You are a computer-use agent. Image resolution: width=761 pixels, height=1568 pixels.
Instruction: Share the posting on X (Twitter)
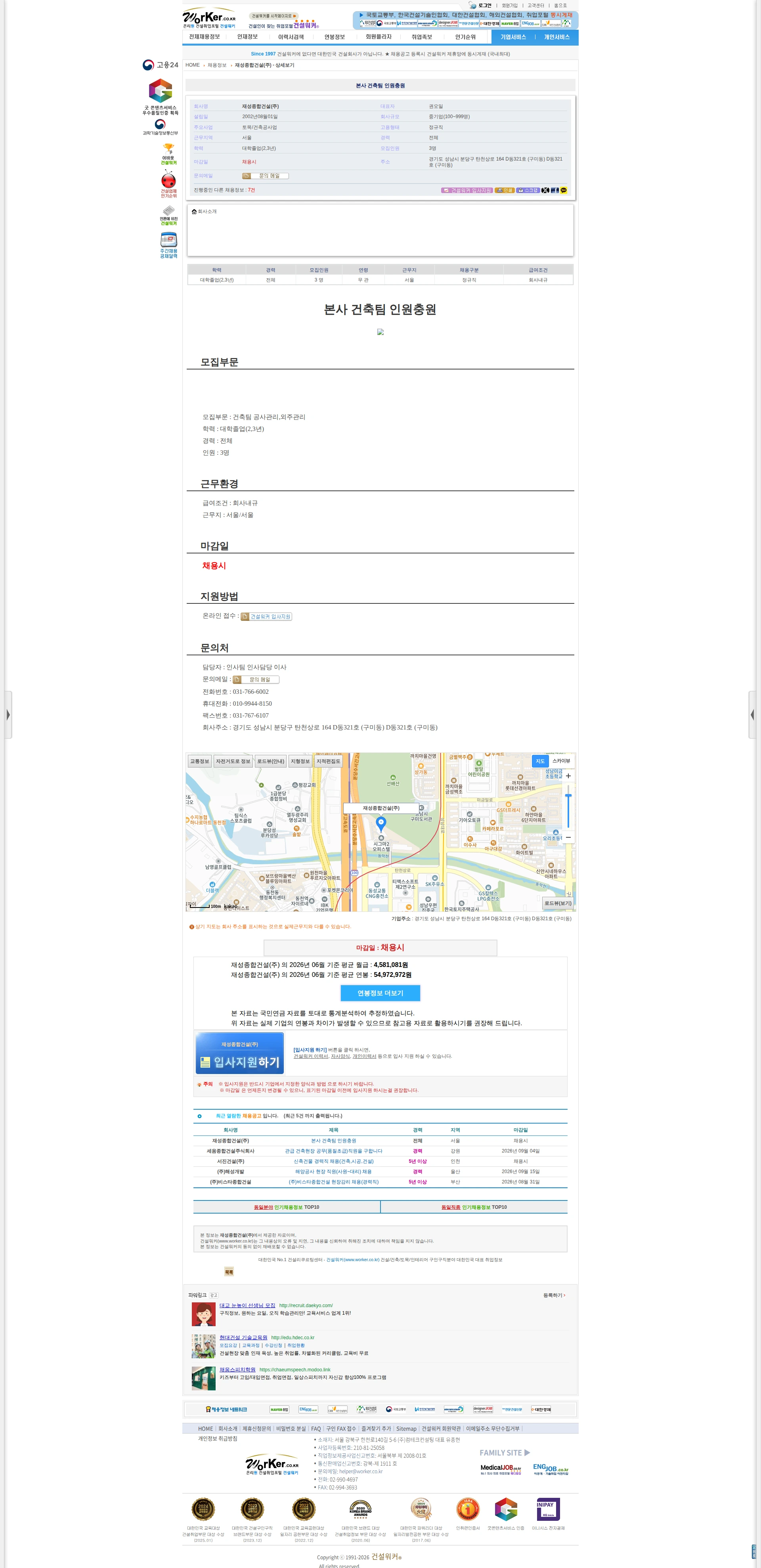pos(545,191)
